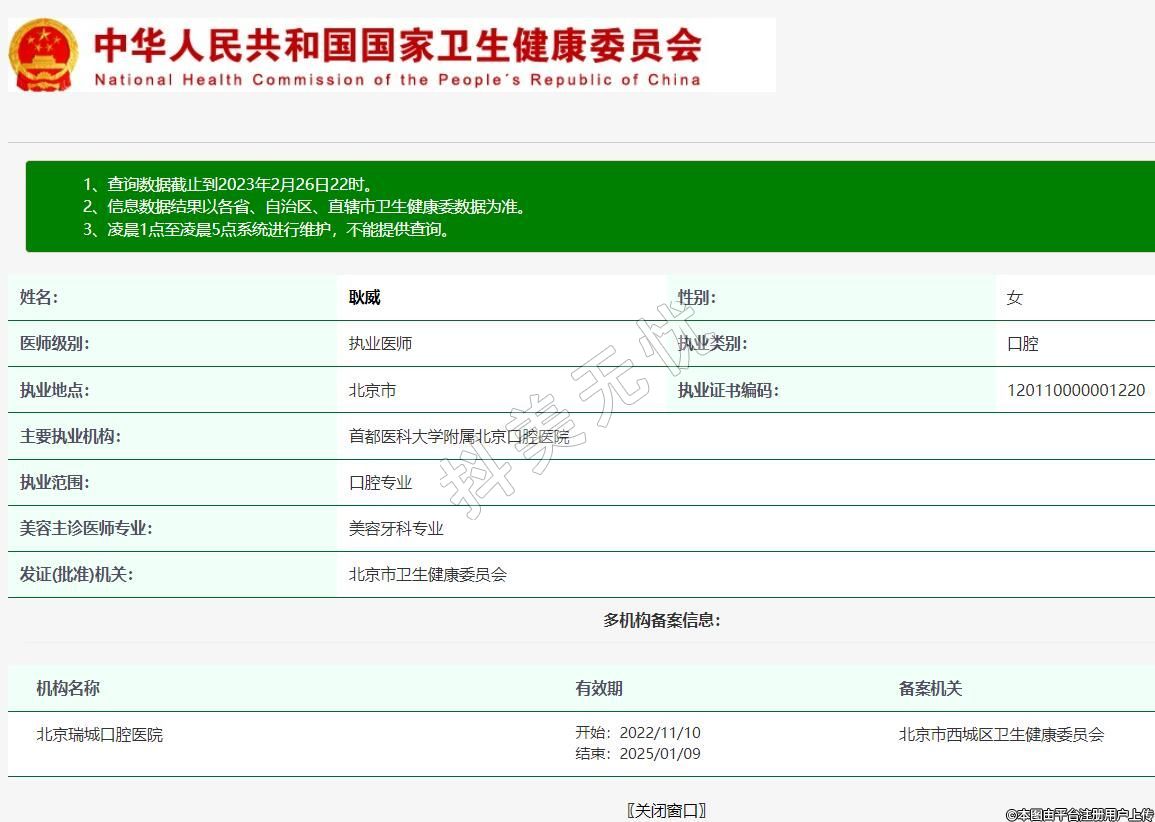Click the 北京市西城区卫生健康委员会 filing authority
This screenshot has width=1155, height=822.
point(1001,734)
